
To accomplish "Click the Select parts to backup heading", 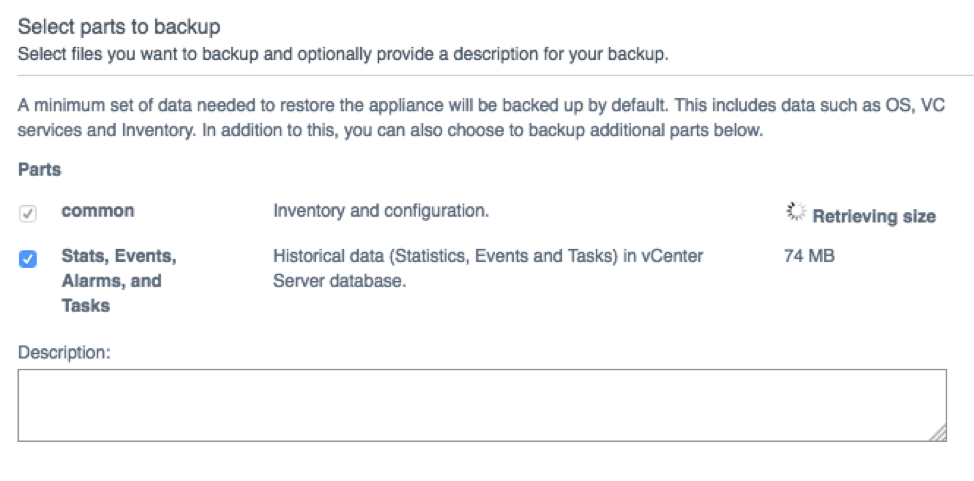I will [119, 27].
